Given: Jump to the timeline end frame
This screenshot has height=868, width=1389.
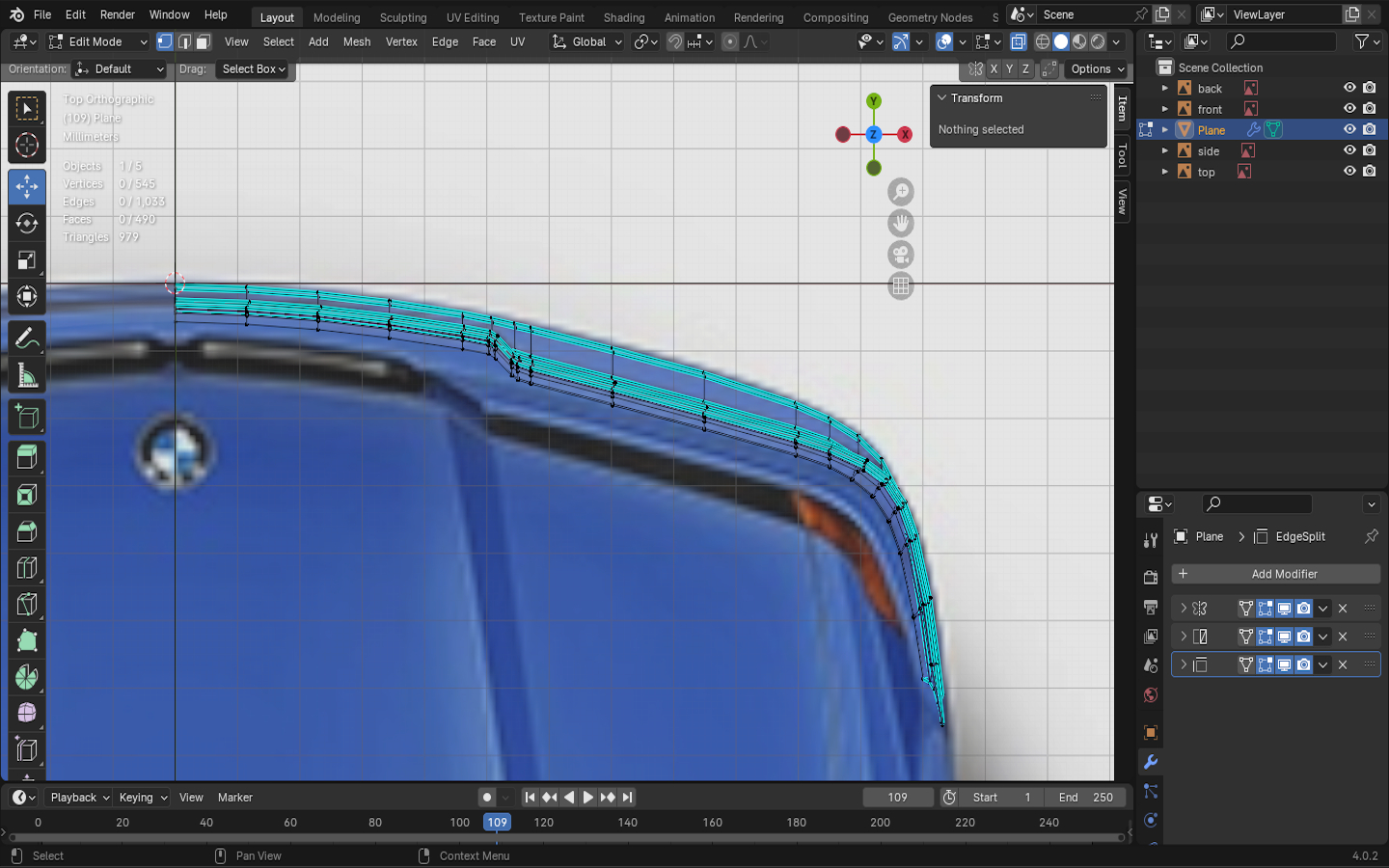Looking at the screenshot, I should tap(628, 798).
